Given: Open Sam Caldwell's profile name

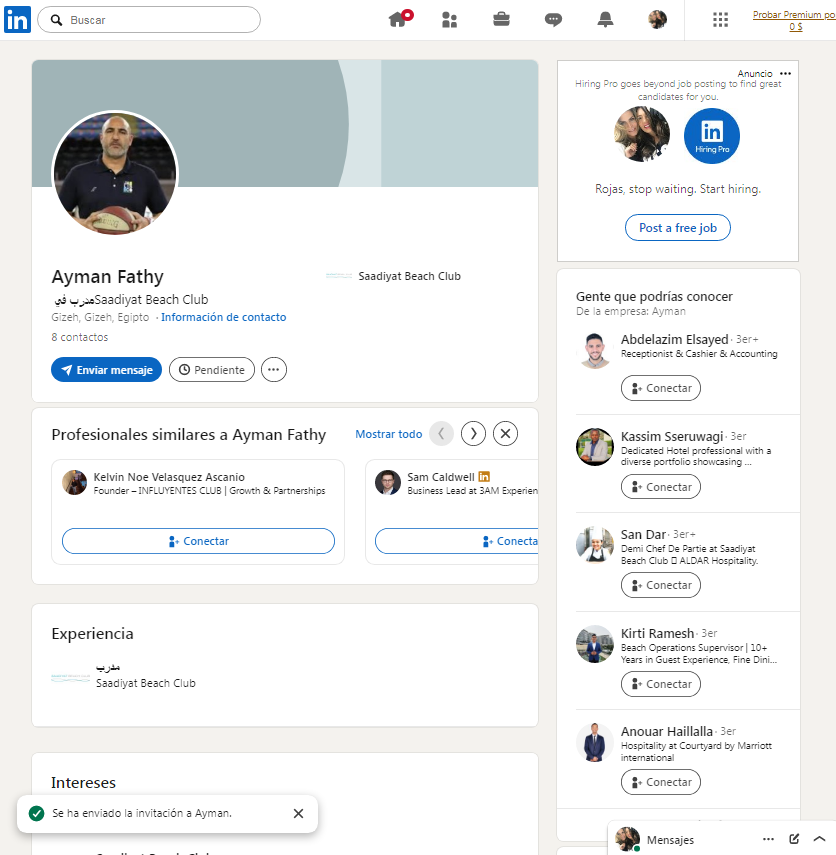Looking at the screenshot, I should click(x=441, y=477).
